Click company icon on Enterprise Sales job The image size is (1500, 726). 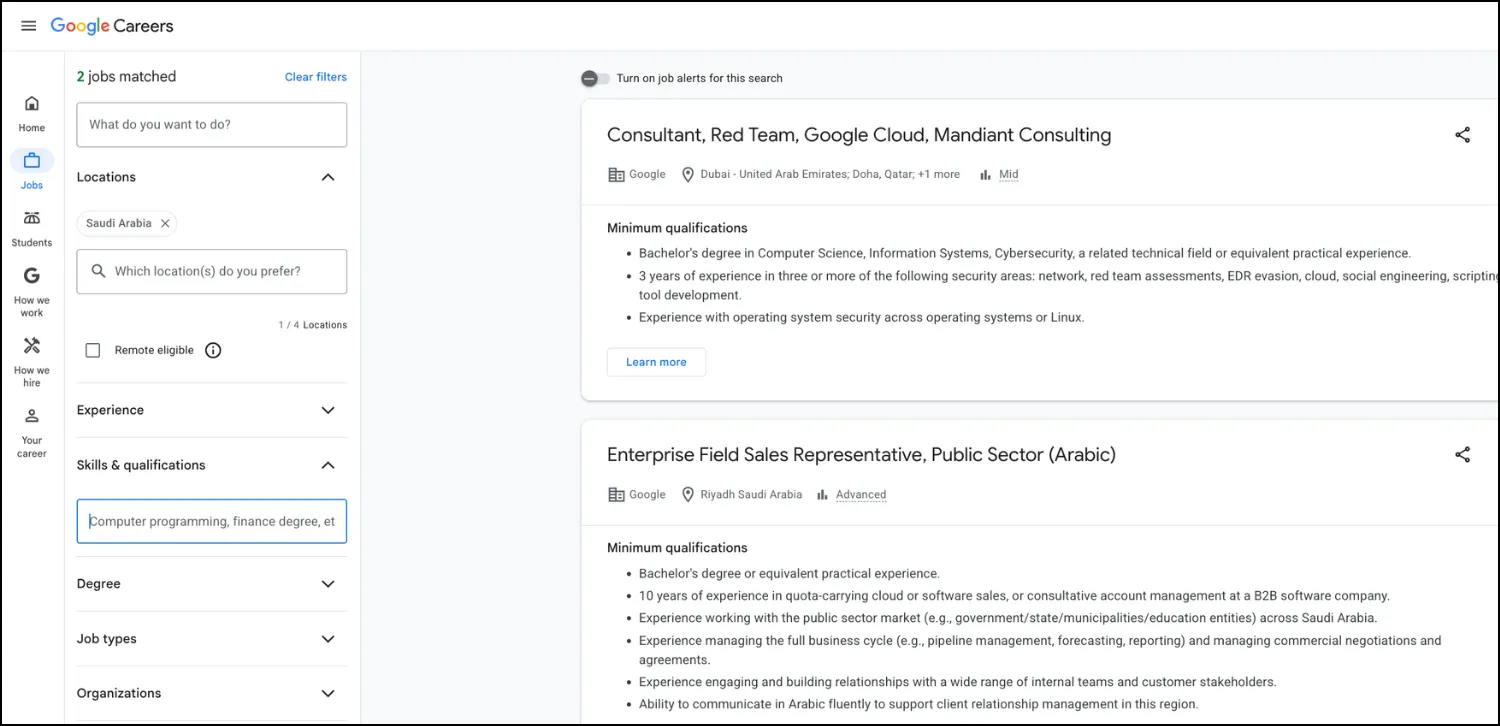coord(616,494)
